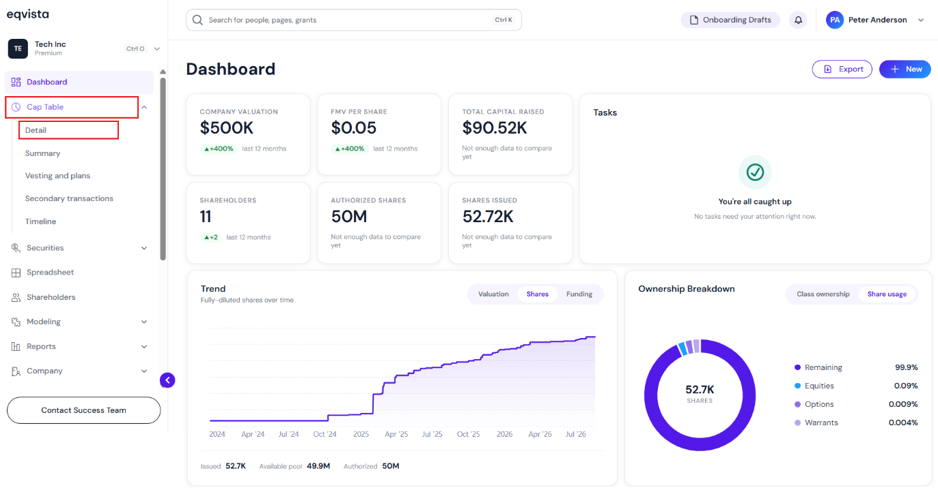The width and height of the screenshot is (938, 490).
Task: Open Vesting and plans page
Action: pos(57,176)
